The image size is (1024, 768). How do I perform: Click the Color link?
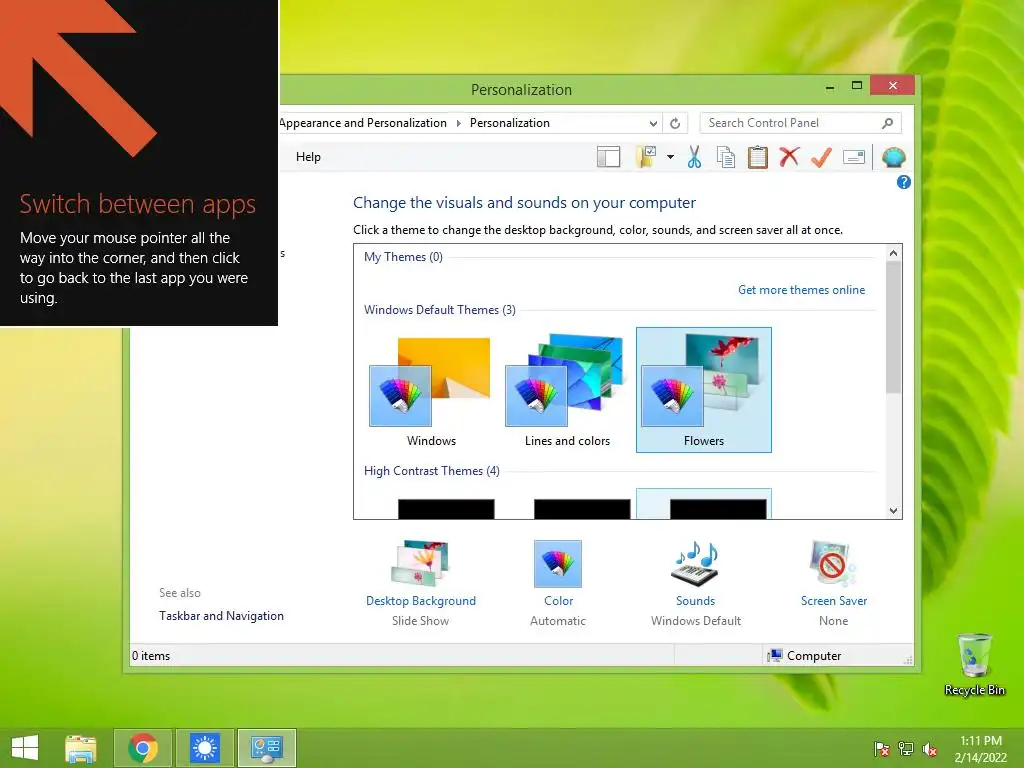pyautogui.click(x=558, y=601)
